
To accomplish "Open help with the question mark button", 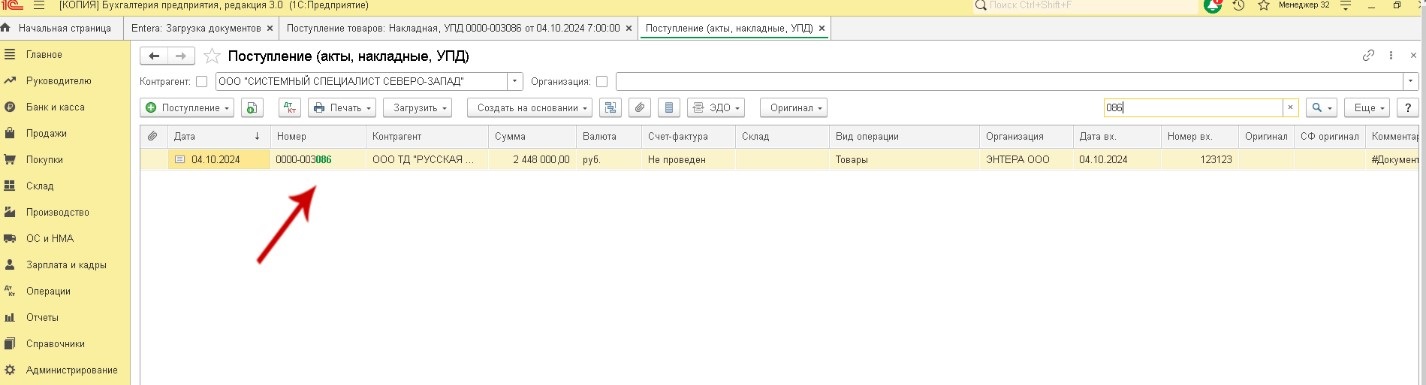I will click(1407, 107).
